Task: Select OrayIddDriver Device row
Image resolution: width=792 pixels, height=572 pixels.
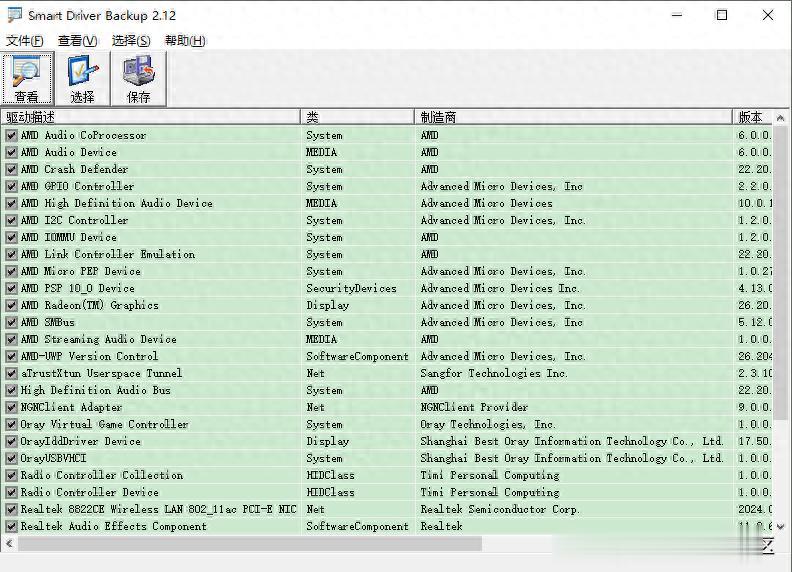Action: tap(386, 442)
